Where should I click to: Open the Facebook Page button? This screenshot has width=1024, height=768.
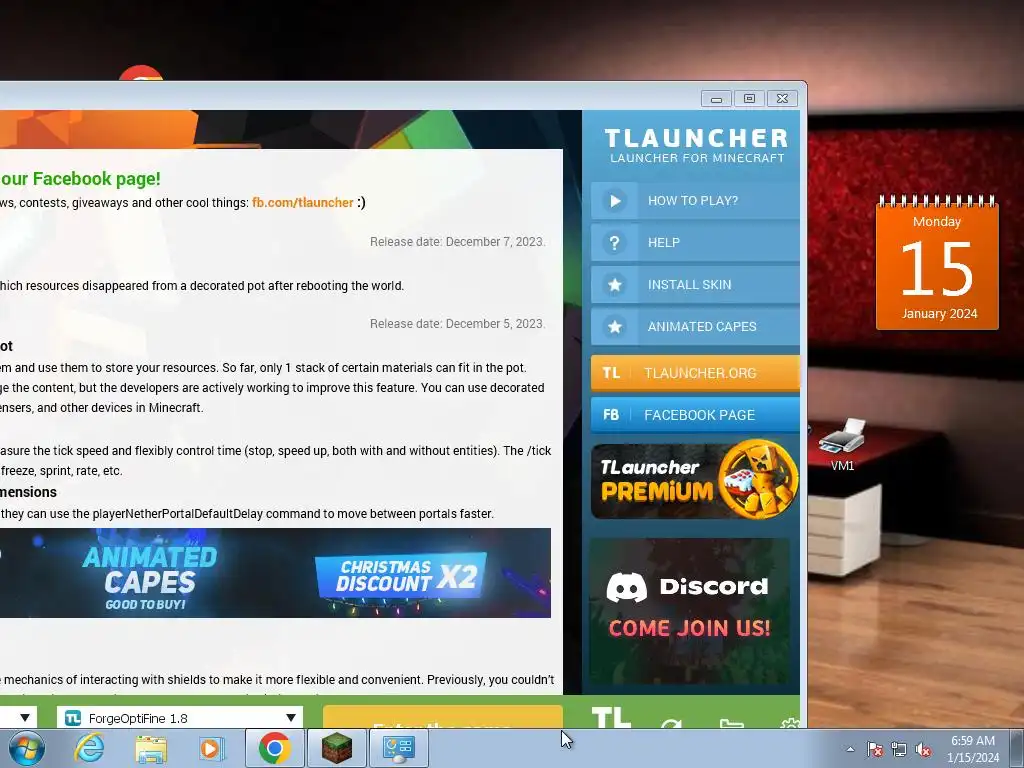[695, 415]
